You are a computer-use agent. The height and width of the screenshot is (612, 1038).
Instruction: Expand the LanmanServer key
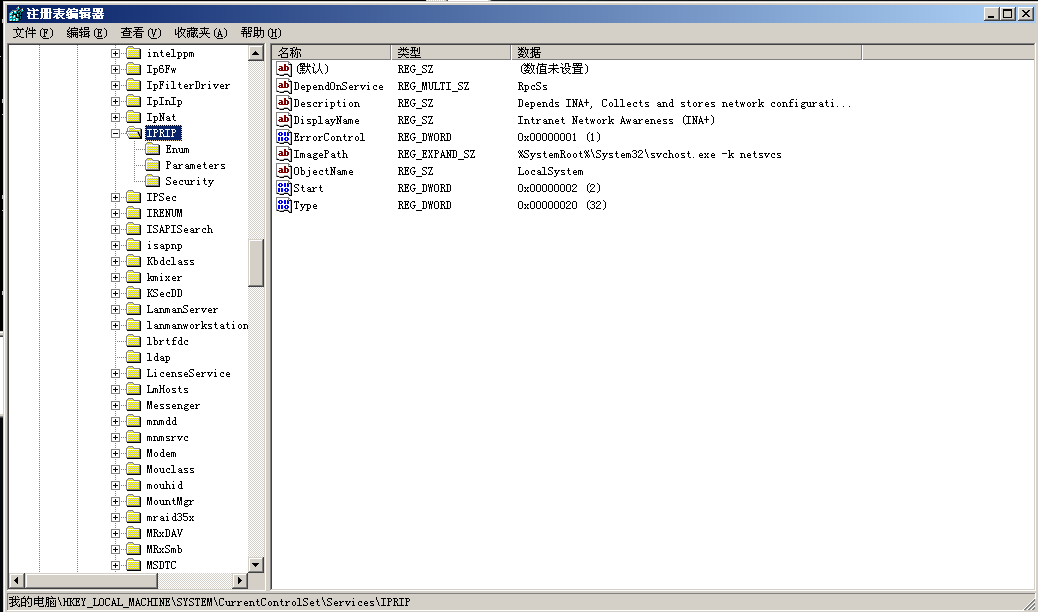116,309
